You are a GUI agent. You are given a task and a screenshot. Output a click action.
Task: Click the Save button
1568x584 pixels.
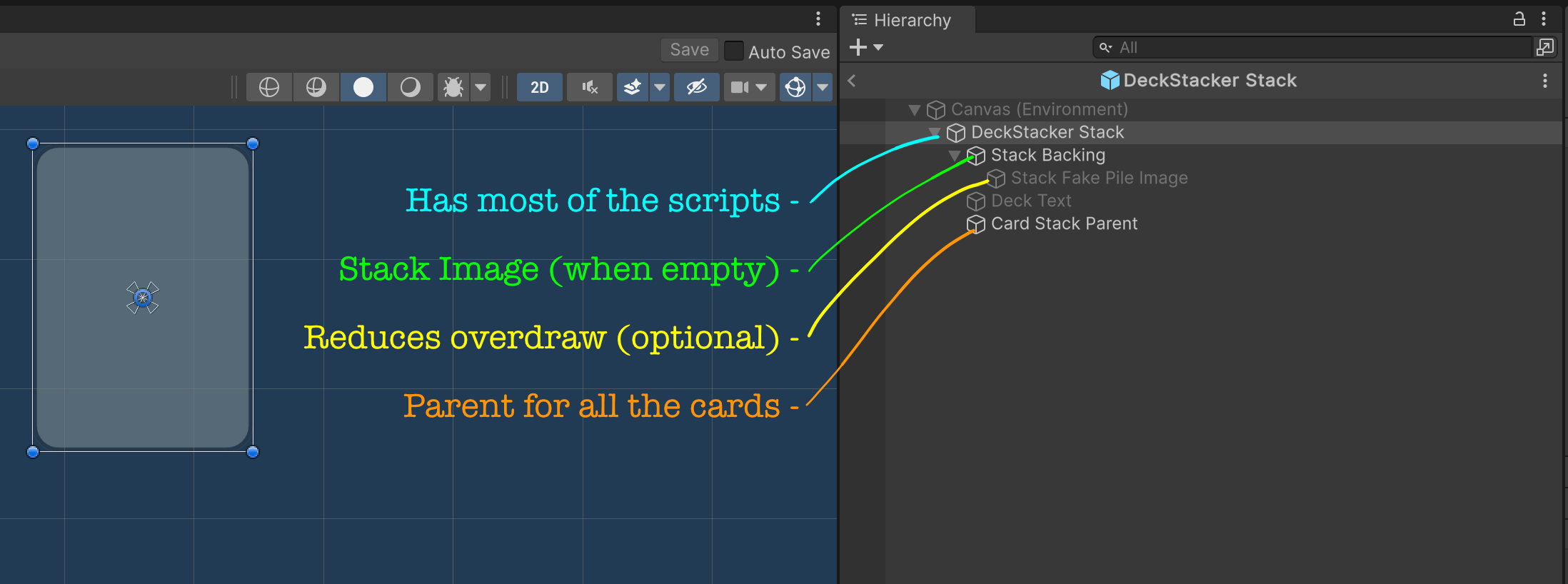click(690, 50)
